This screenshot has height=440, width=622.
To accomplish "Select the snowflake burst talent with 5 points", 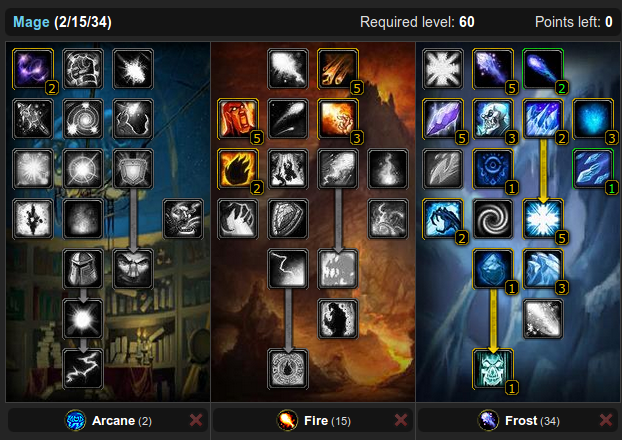I will [x=543, y=219].
